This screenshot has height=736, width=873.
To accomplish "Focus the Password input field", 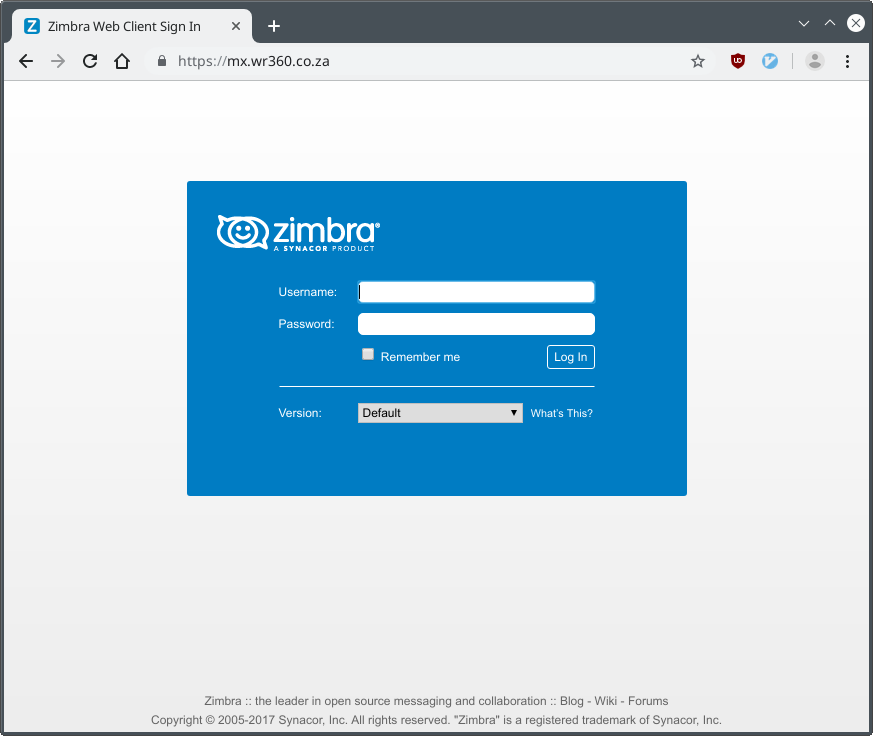I will click(x=476, y=324).
